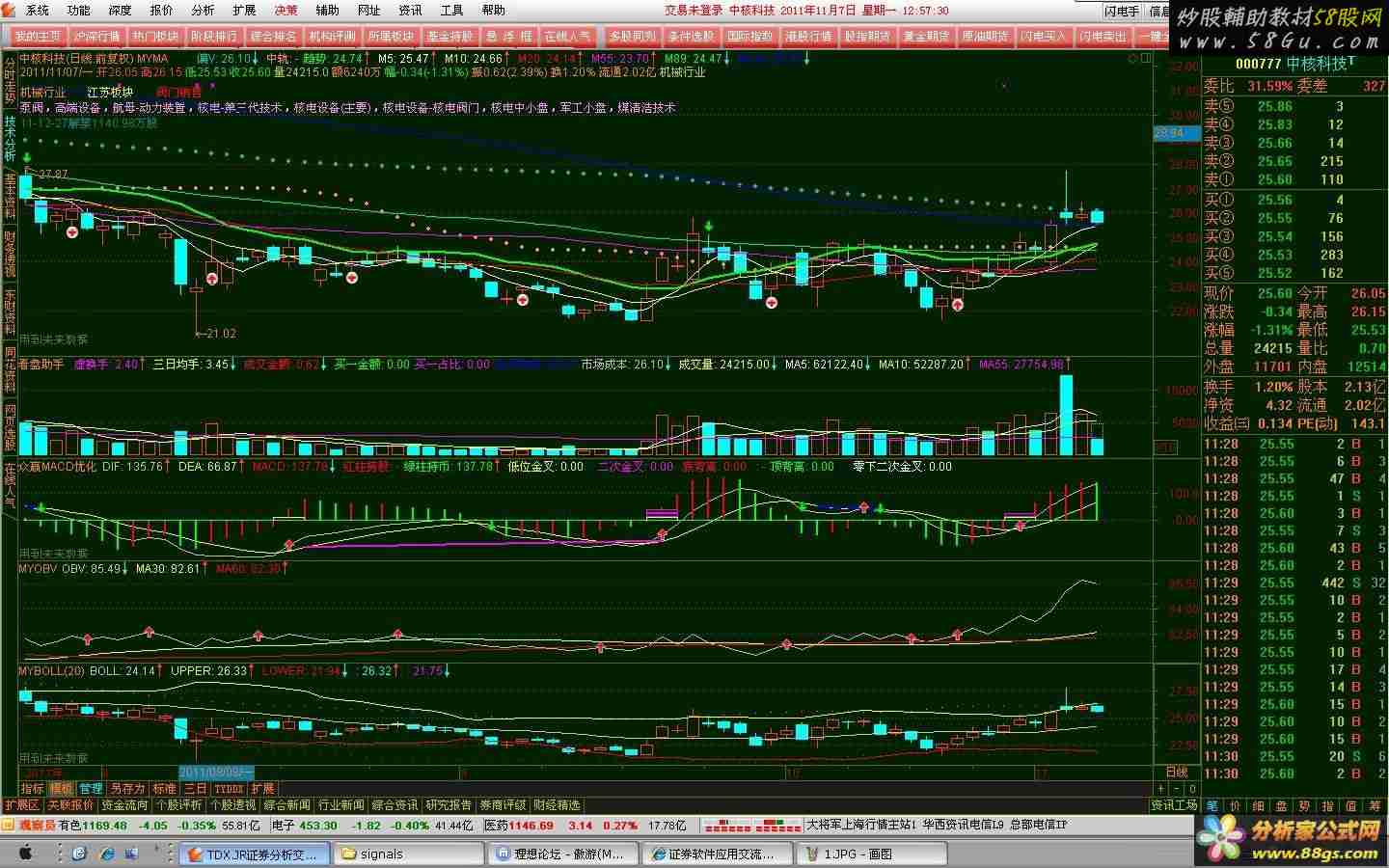Image resolution: width=1389 pixels, height=868 pixels.
Task: Open the signals folder taskbar item
Action: click(x=408, y=854)
